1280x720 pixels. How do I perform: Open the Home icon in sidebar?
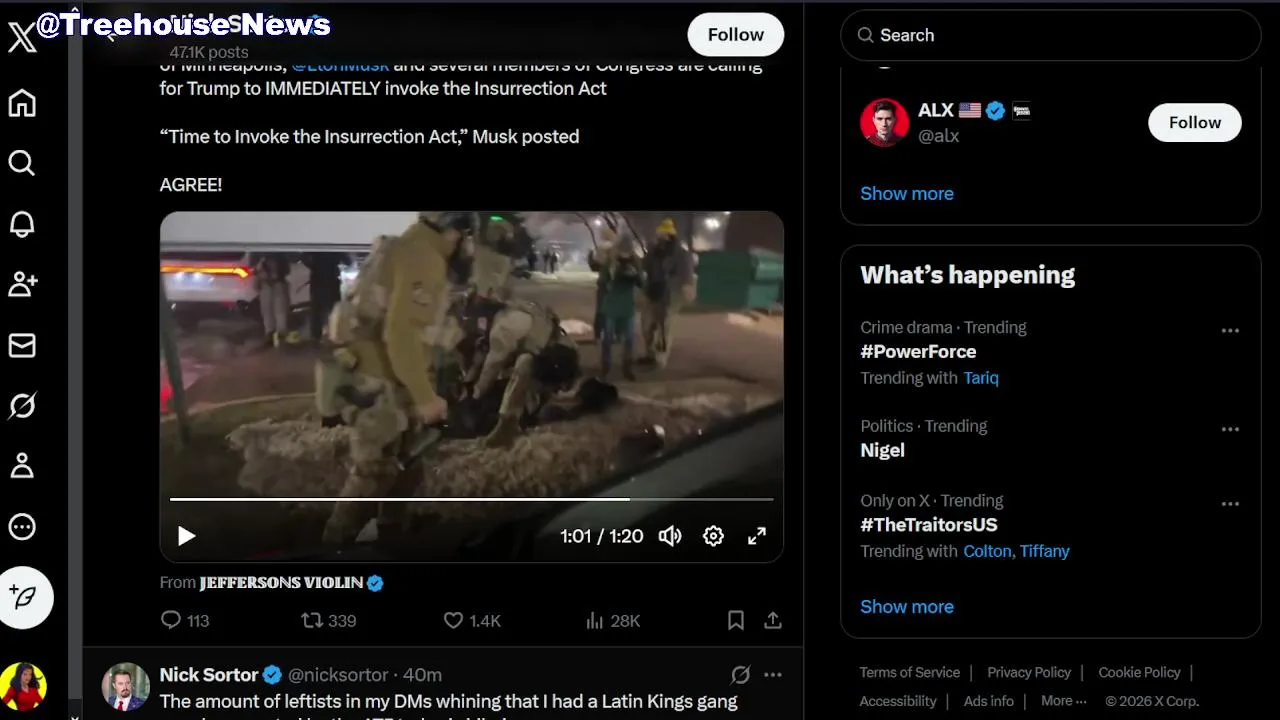22,103
